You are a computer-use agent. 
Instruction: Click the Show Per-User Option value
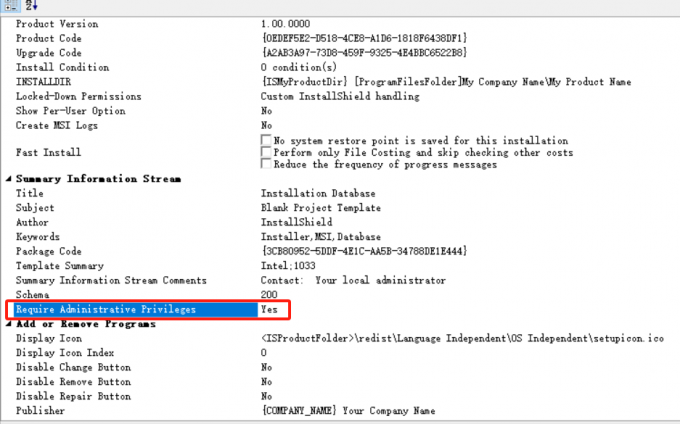[x=267, y=111]
